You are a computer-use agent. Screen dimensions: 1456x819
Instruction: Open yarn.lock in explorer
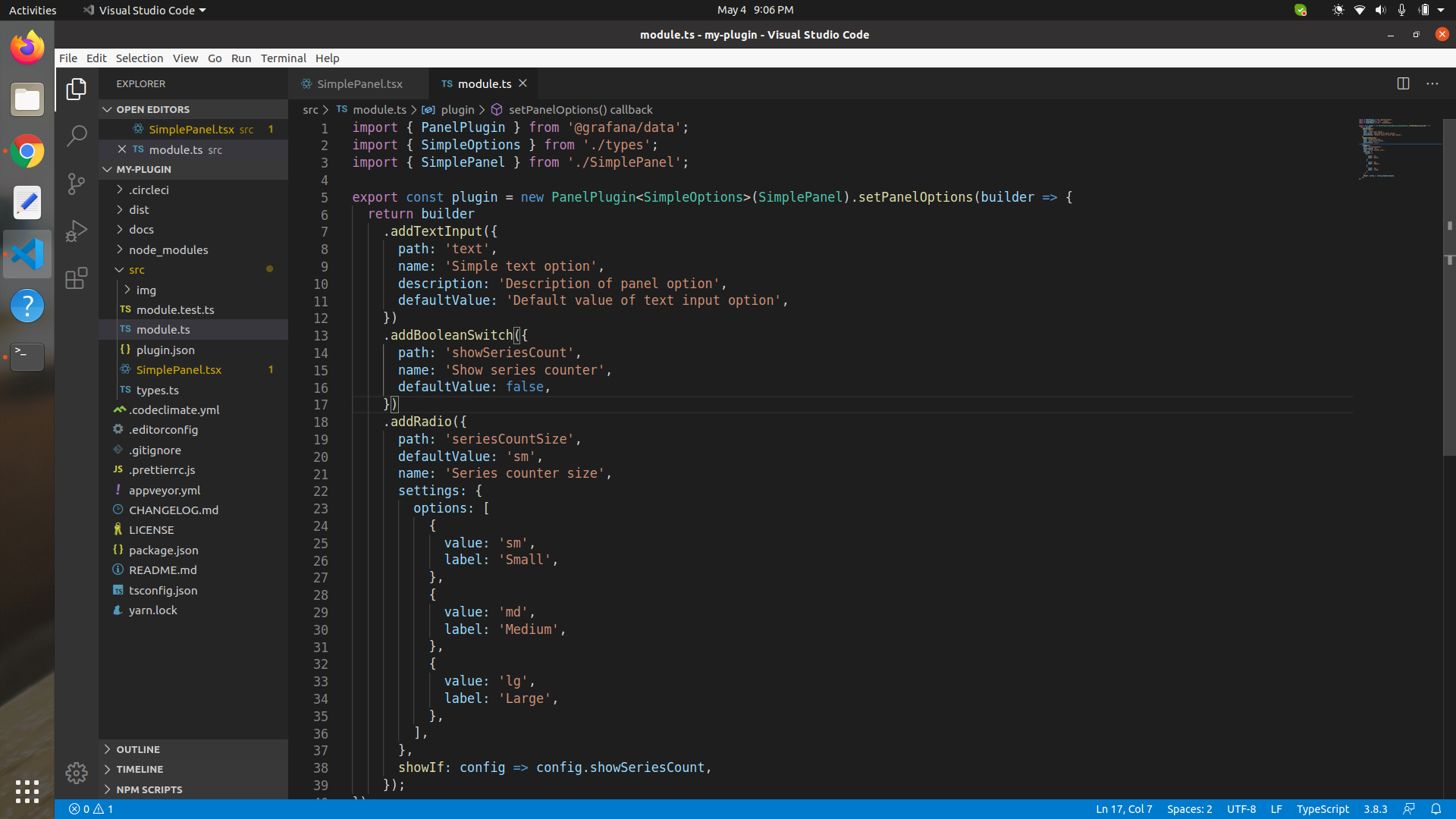pyautogui.click(x=193, y=610)
